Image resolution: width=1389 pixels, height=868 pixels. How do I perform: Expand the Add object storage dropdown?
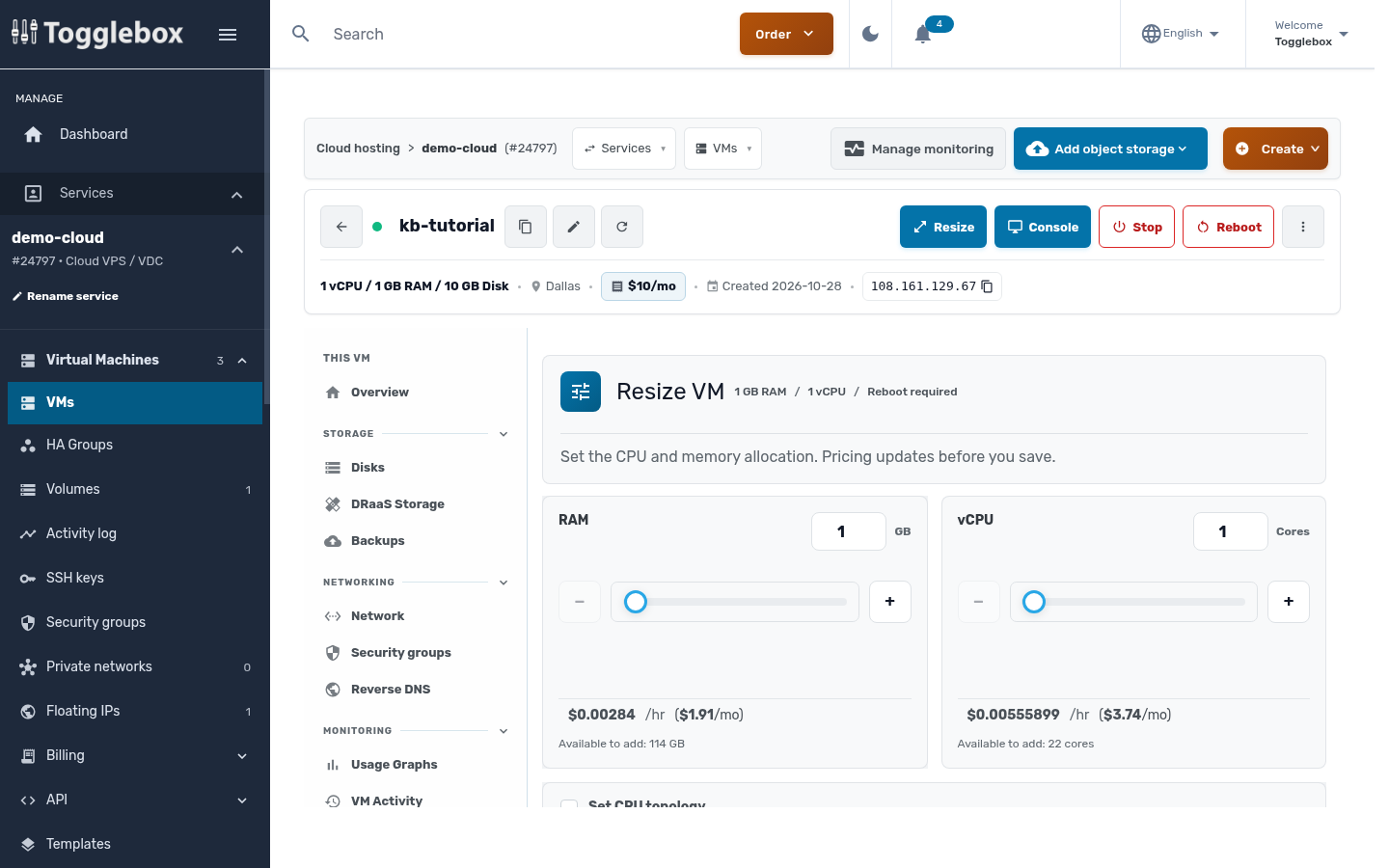(1110, 149)
